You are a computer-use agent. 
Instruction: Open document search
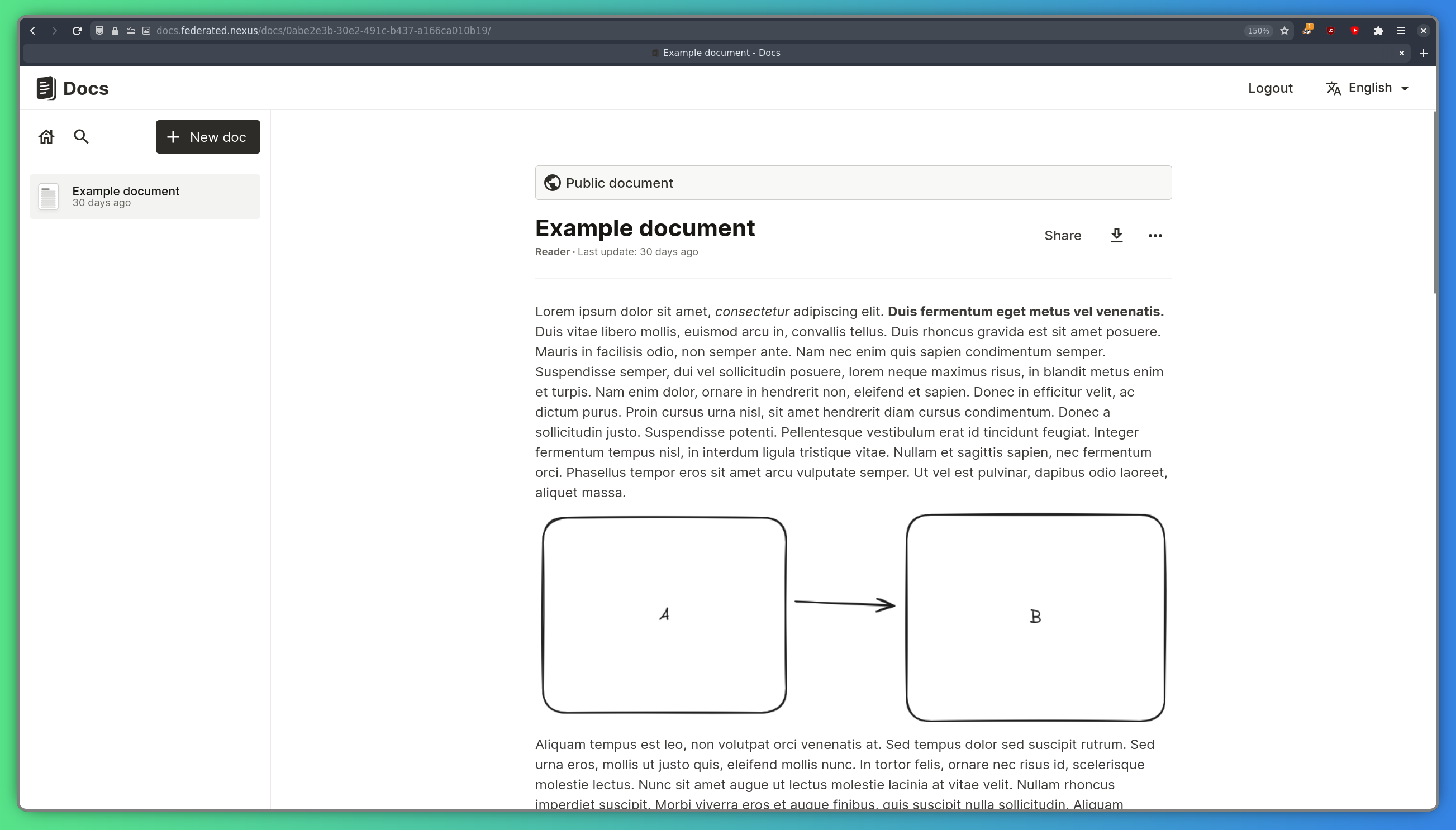click(x=81, y=136)
